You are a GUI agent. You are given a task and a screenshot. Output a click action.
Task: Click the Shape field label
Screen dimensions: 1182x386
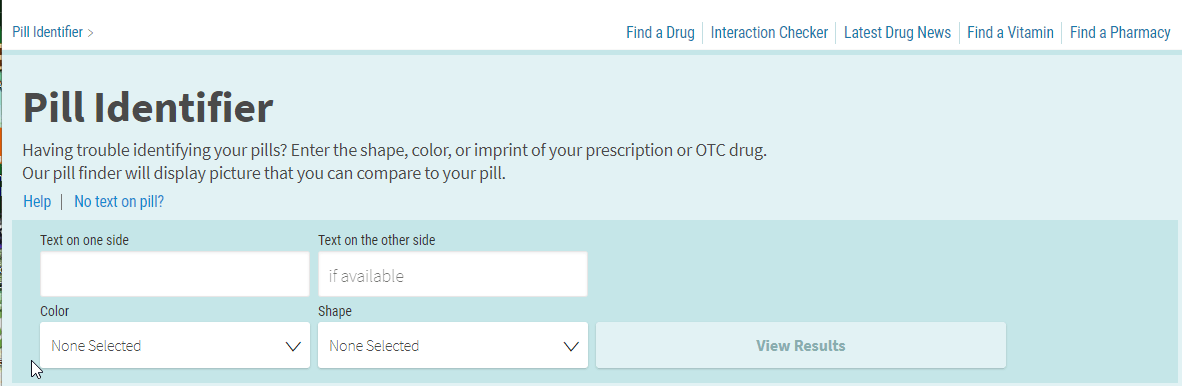point(335,311)
